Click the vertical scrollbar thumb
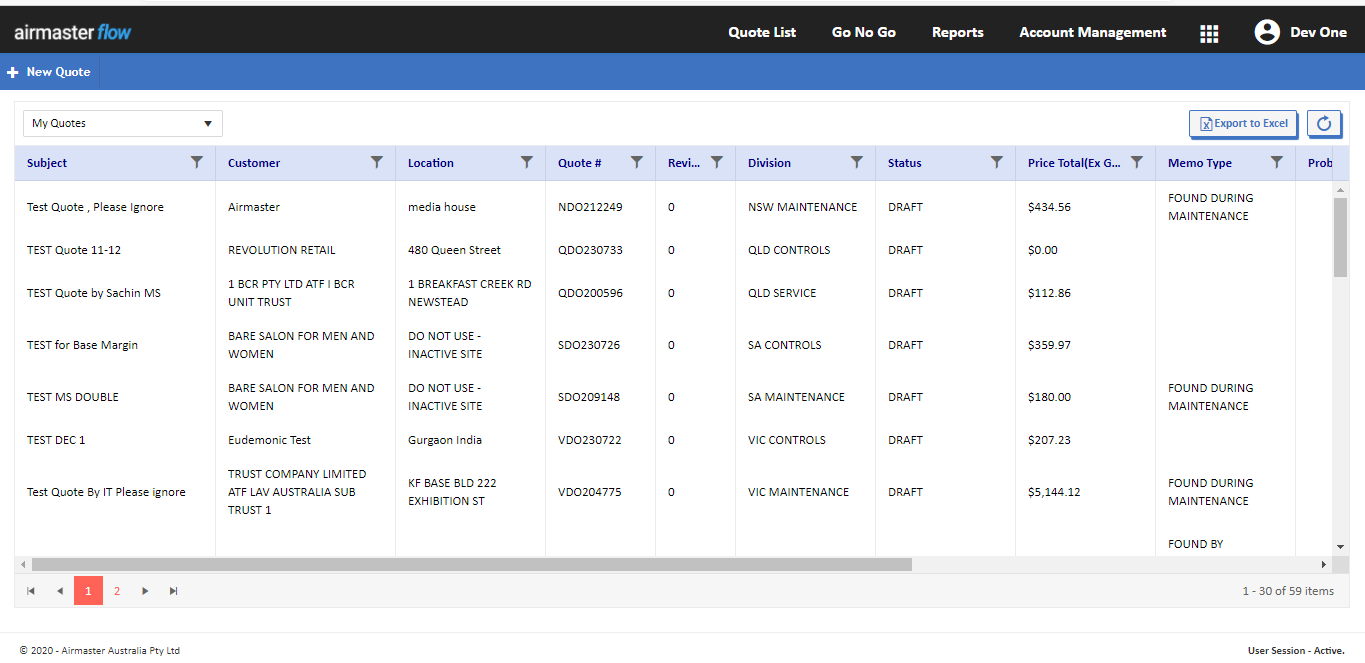 (1340, 236)
